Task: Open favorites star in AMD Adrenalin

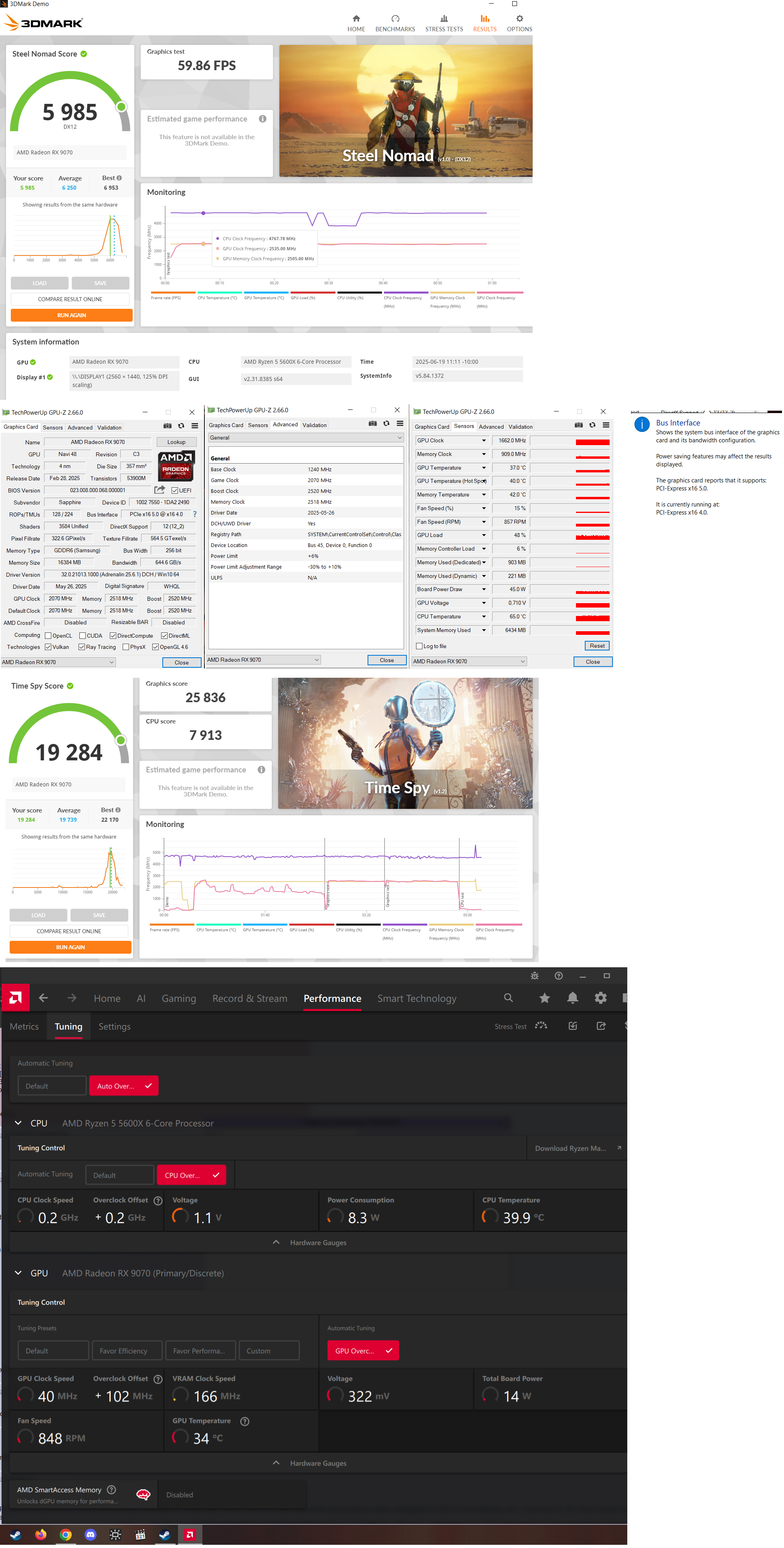Action: point(544,998)
